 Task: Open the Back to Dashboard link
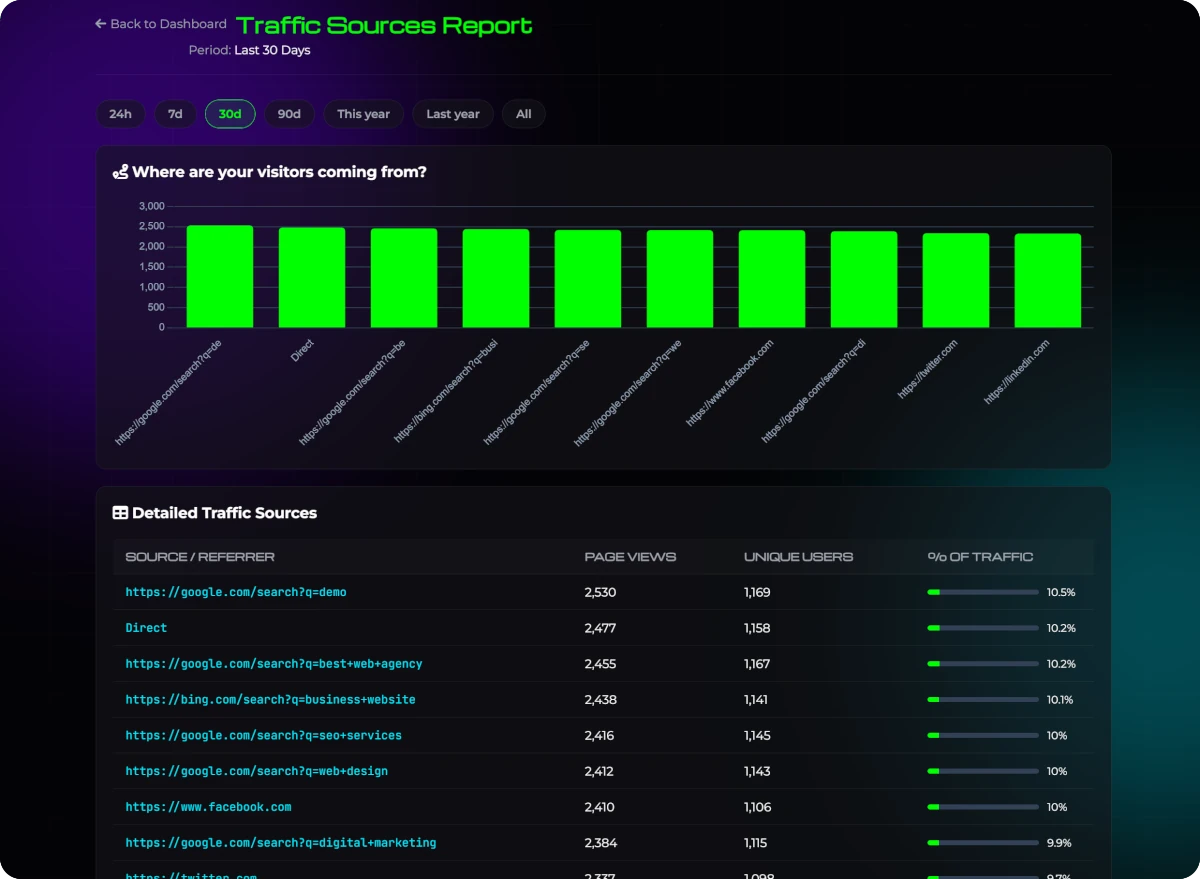pos(168,24)
